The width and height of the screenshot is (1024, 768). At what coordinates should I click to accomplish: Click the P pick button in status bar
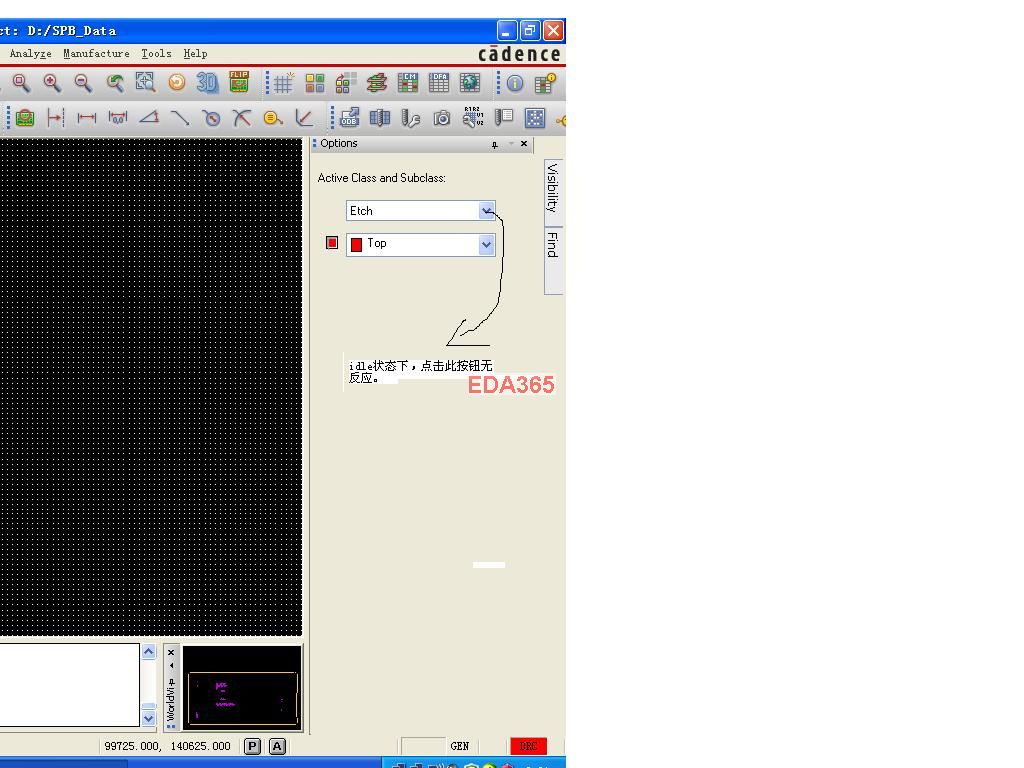pyautogui.click(x=252, y=746)
